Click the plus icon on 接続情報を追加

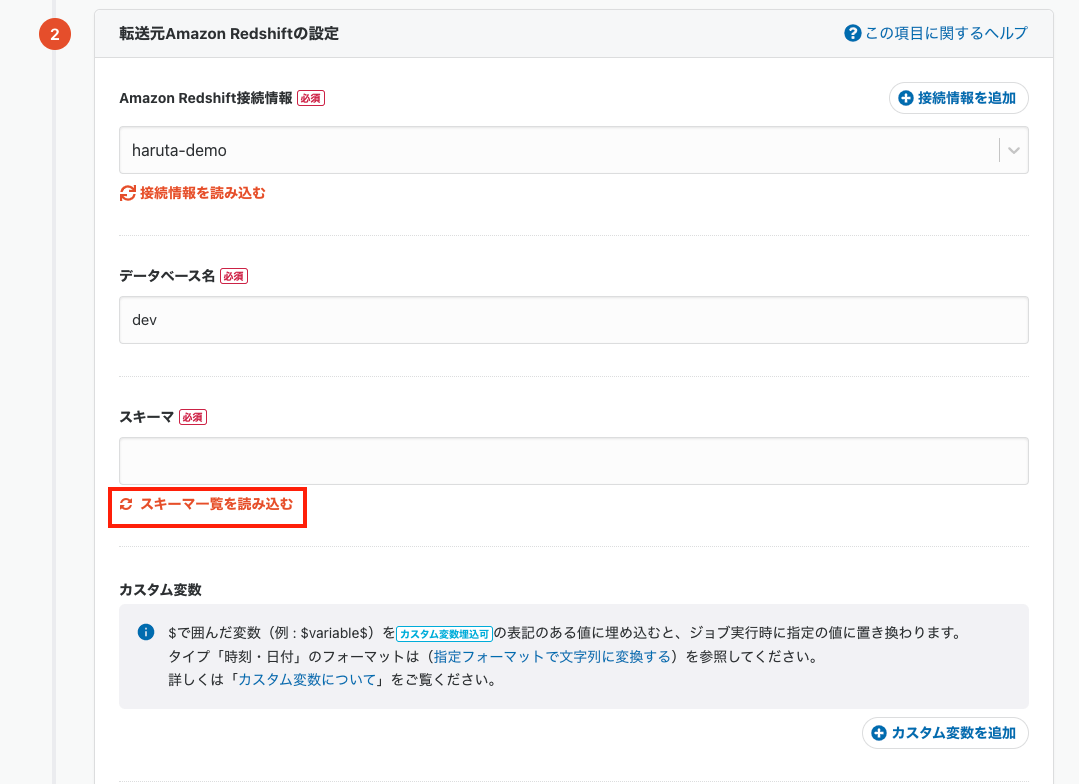pyautogui.click(x=903, y=98)
